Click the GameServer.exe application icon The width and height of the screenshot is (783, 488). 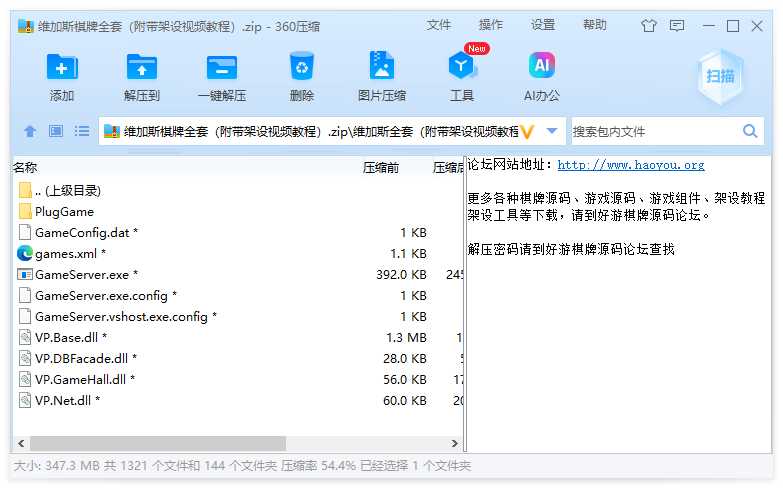click(x=25, y=274)
